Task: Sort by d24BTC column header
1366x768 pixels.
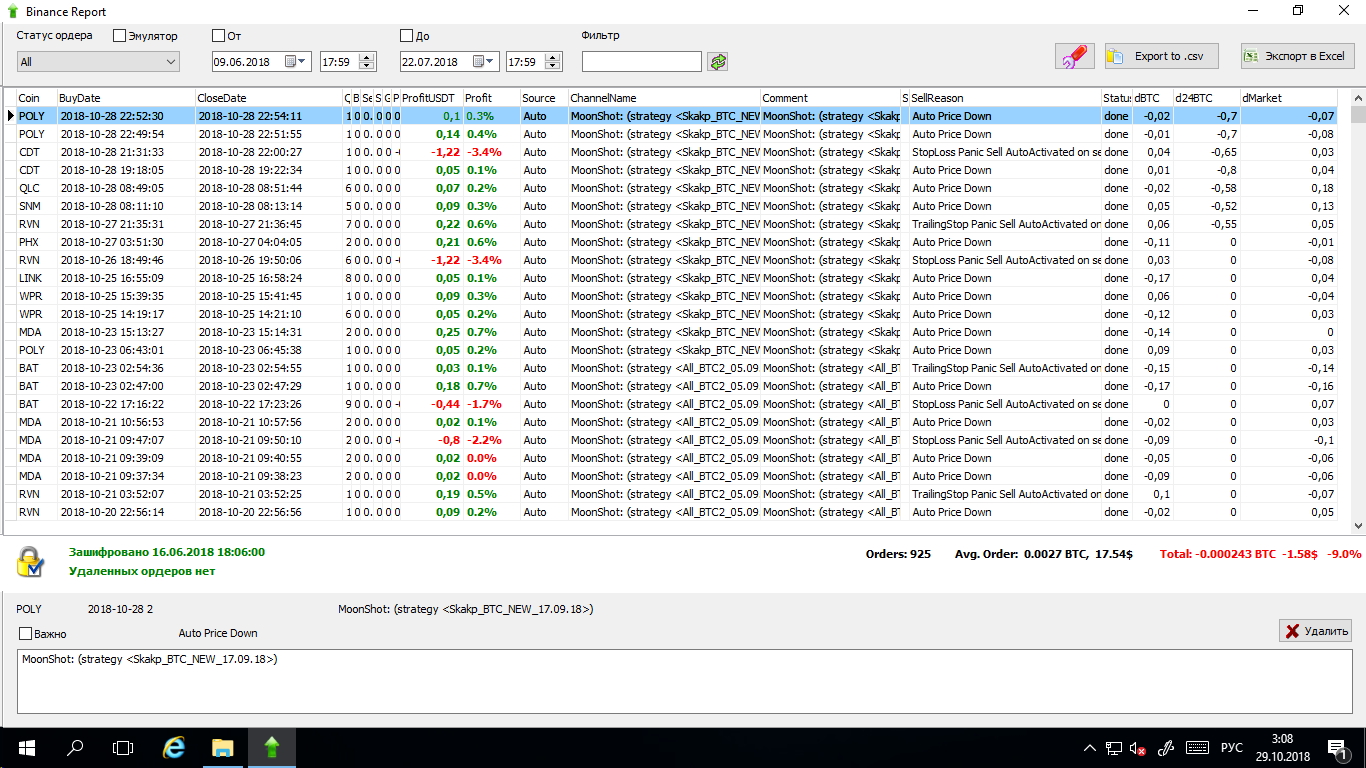Action: (1206, 98)
